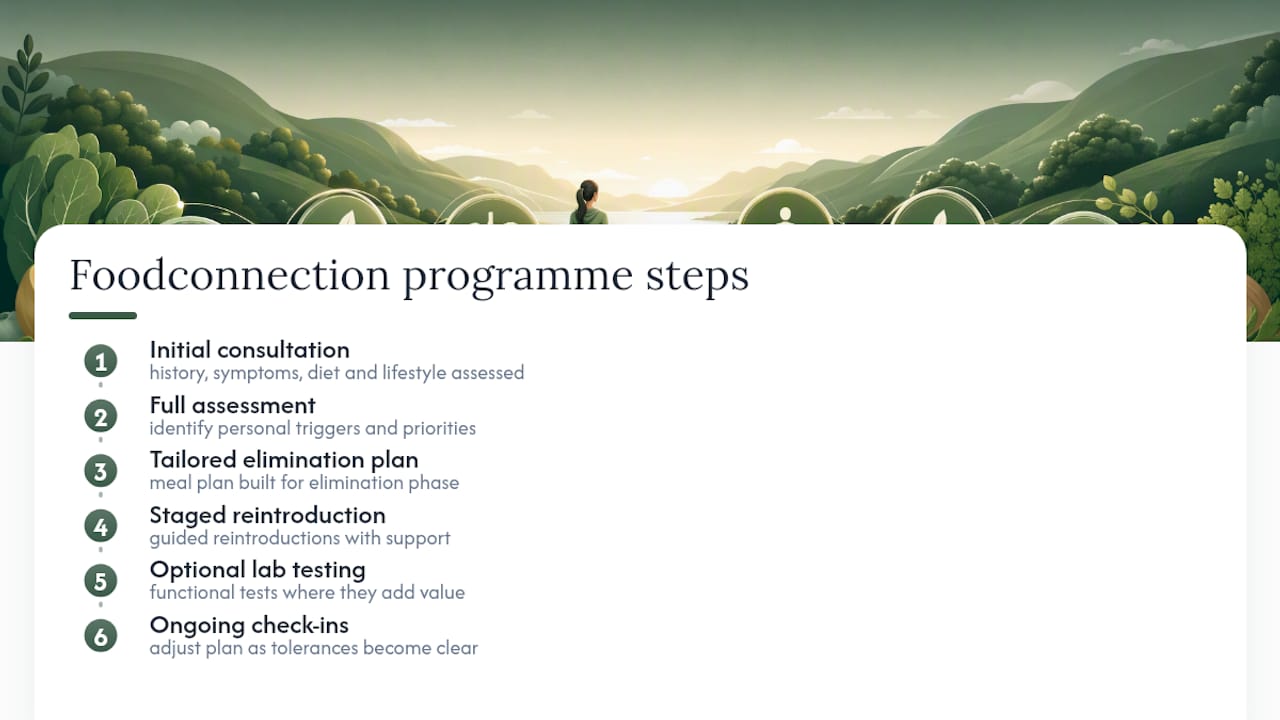Click the step 1 number circle
Image resolution: width=1280 pixels, height=720 pixels.
click(100, 361)
